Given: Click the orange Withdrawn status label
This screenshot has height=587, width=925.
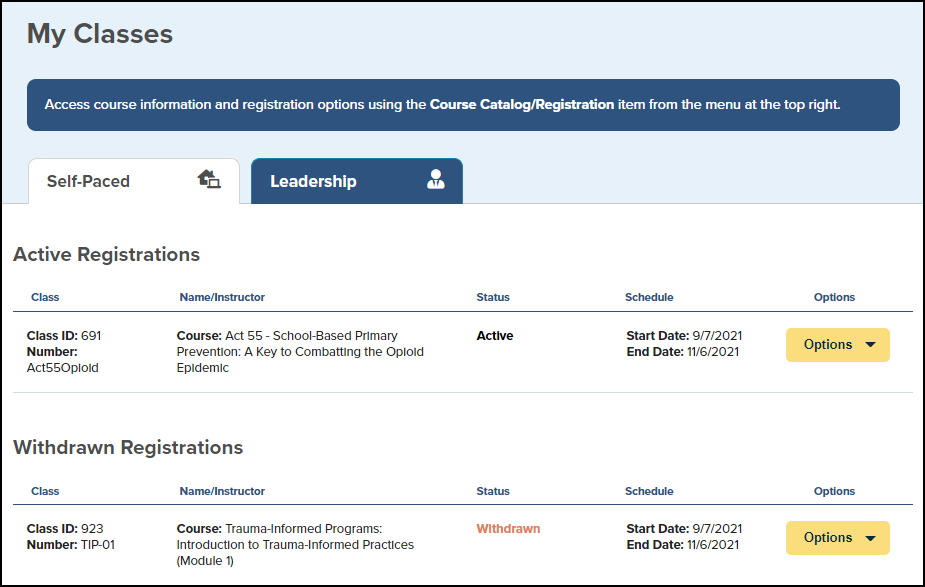Looking at the screenshot, I should pyautogui.click(x=508, y=529).
